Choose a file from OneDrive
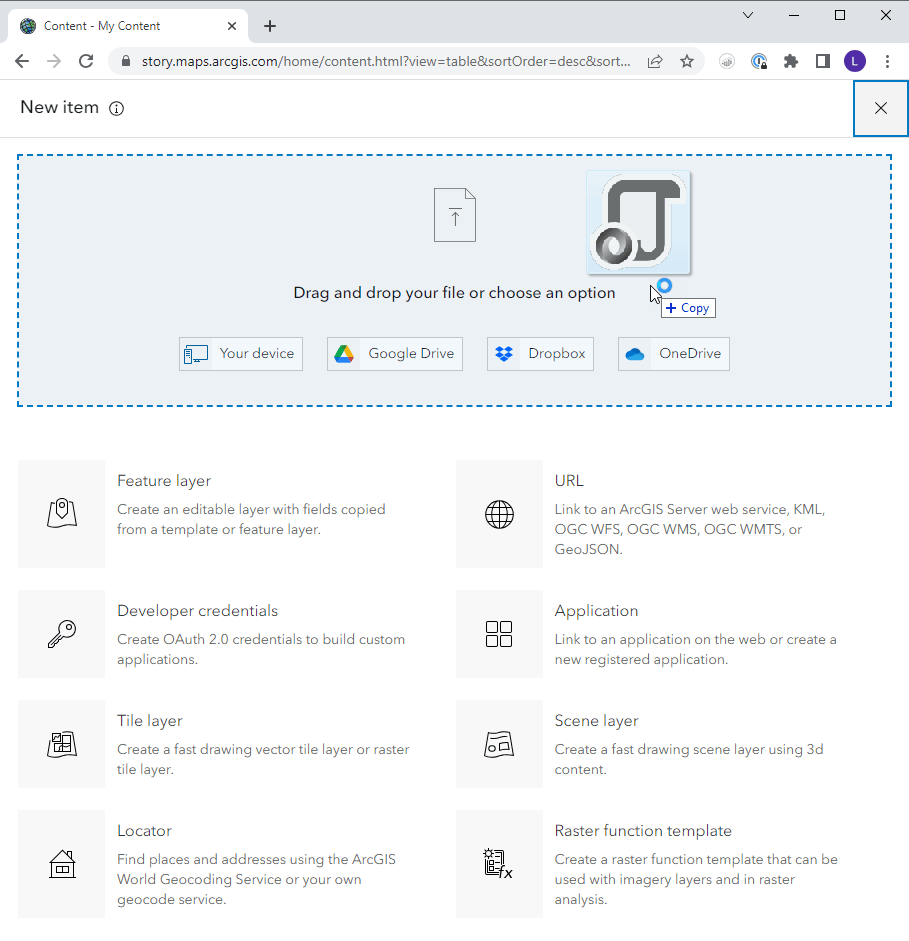This screenshot has width=909, height=941. coord(673,353)
